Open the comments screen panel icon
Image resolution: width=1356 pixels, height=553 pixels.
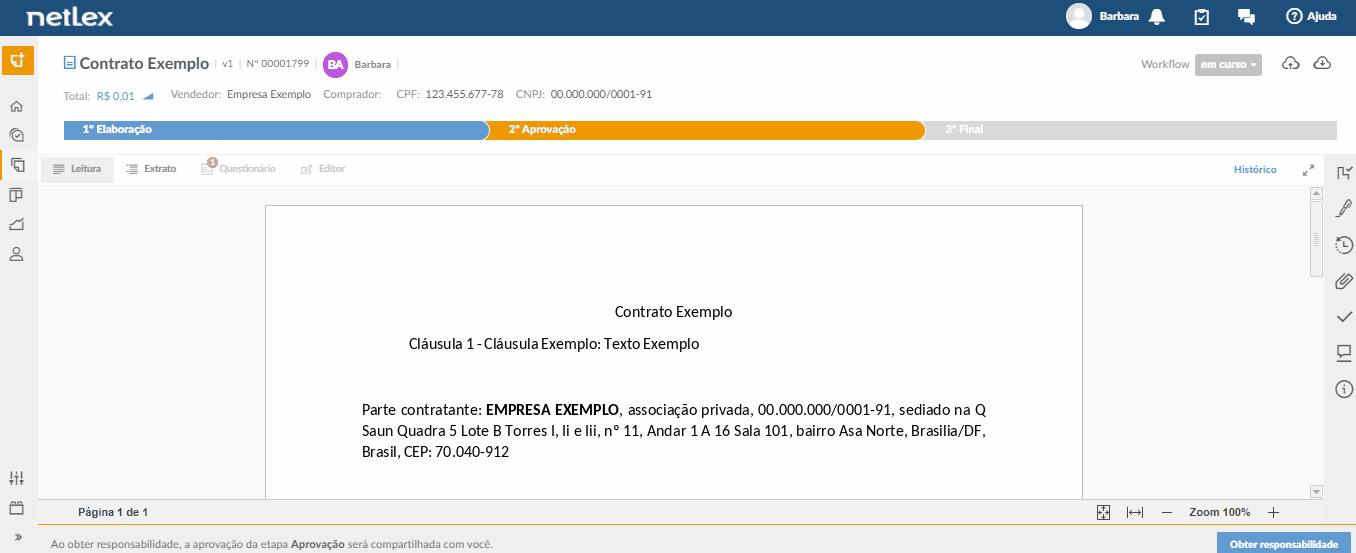click(1344, 353)
